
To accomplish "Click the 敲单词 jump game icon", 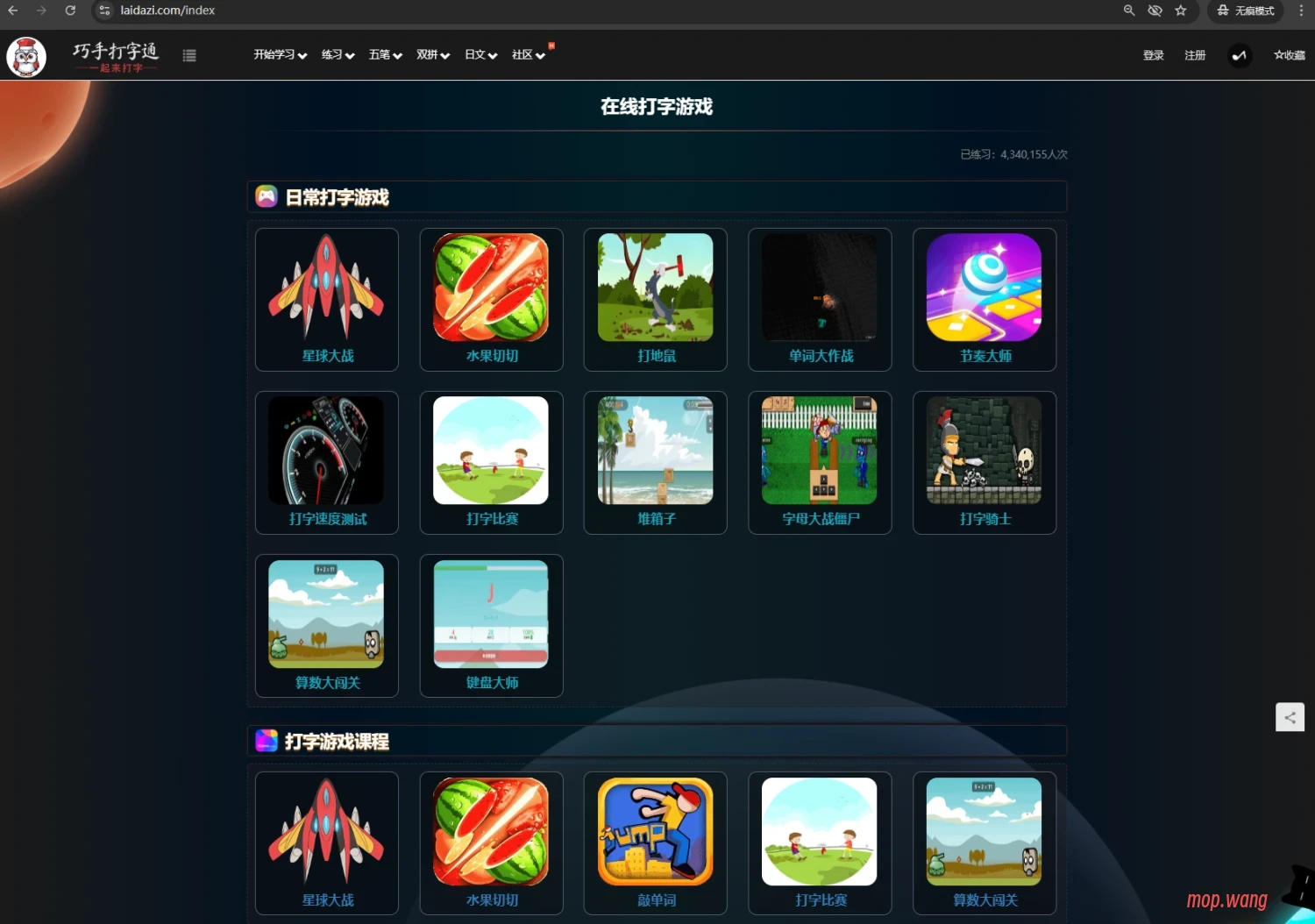I will (655, 832).
